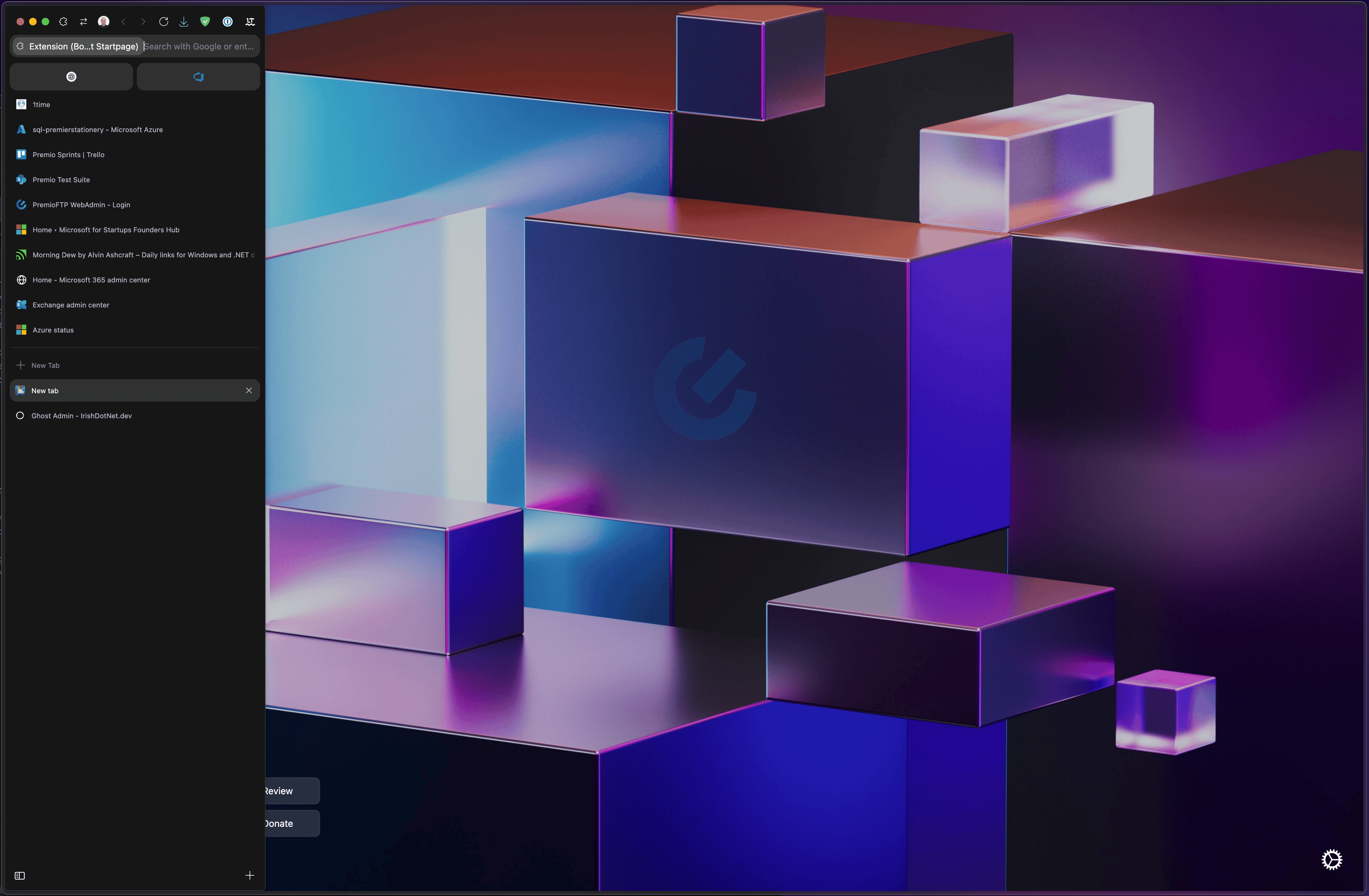Open the Azure status tab
1369x896 pixels.
pos(135,330)
